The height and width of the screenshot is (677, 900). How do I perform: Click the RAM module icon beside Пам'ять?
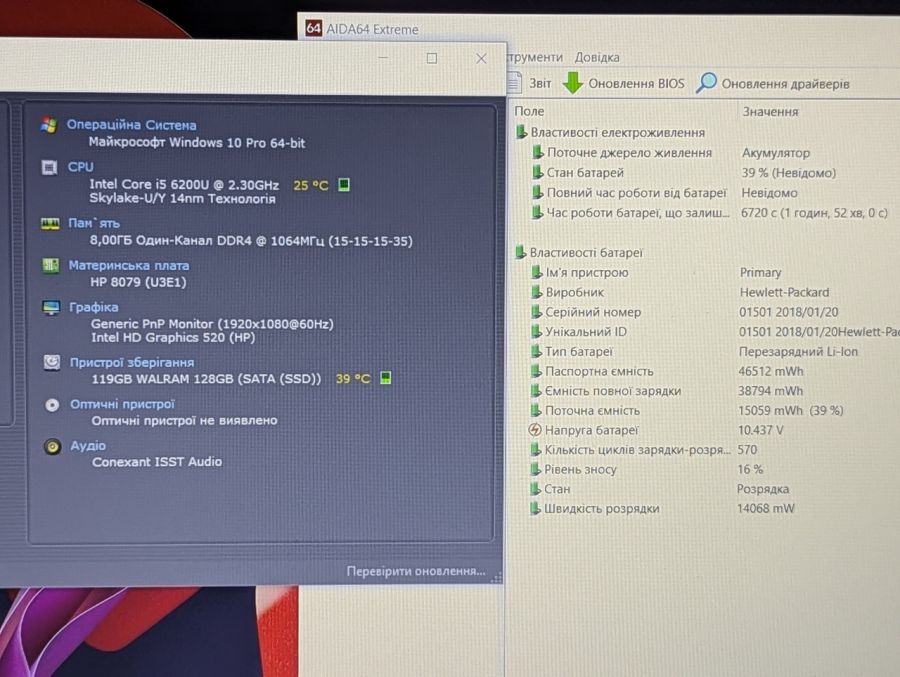coord(50,223)
